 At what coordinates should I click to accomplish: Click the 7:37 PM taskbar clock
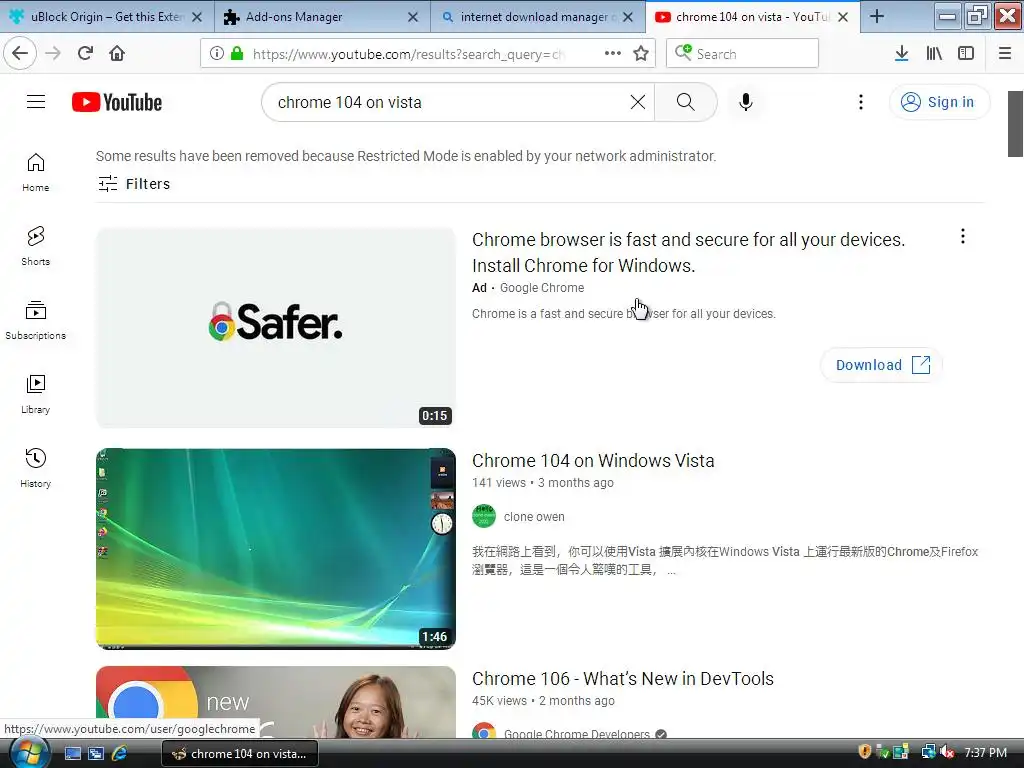coord(985,752)
